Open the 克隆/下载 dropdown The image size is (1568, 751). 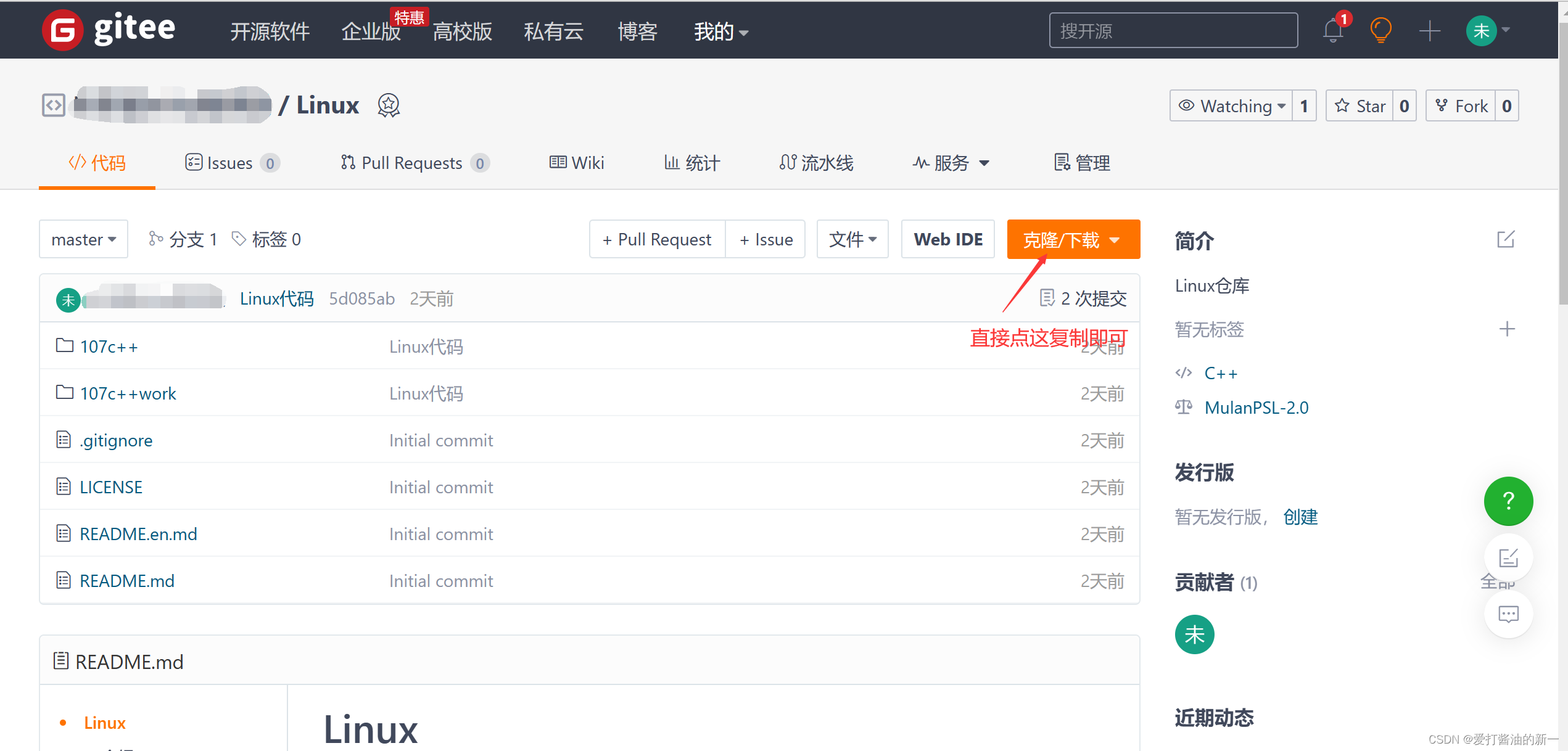pyautogui.click(x=1073, y=239)
